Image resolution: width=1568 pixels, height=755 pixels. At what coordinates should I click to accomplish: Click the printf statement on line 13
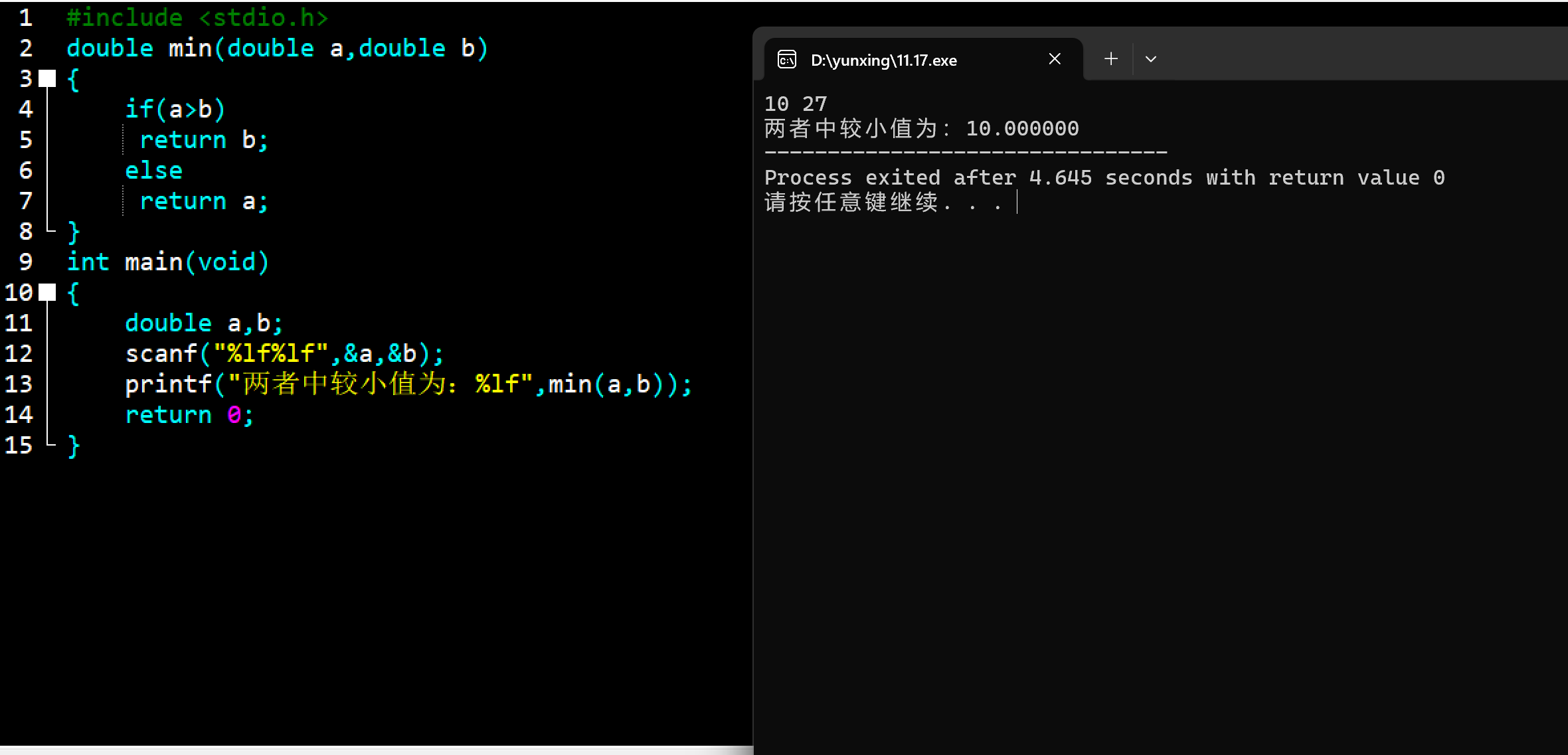coord(408,384)
